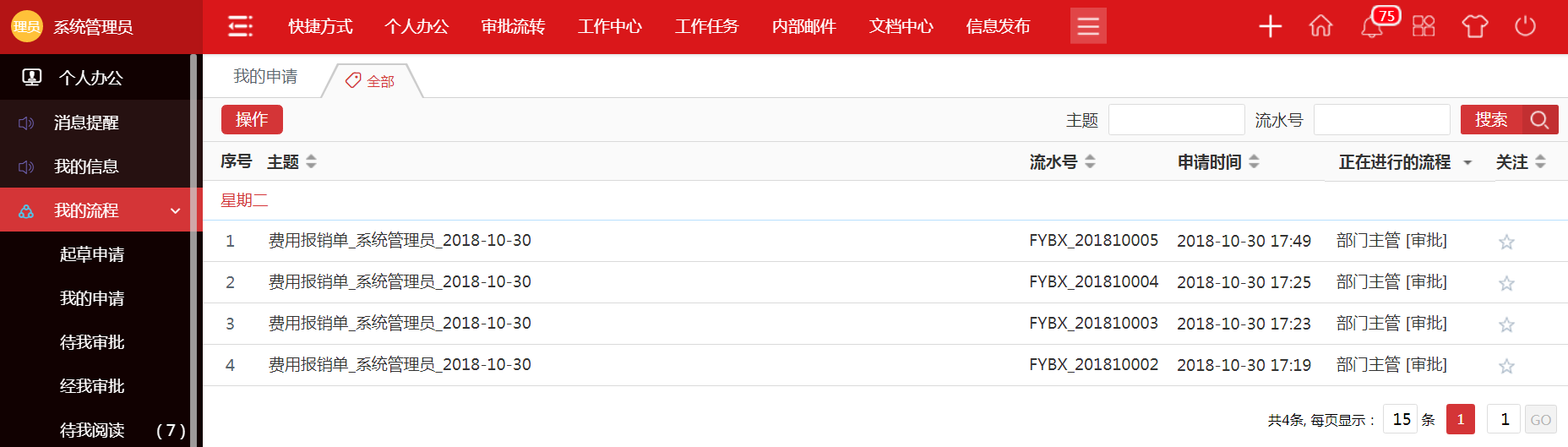The width and height of the screenshot is (1568, 447).
Task: Click the plus icon in header
Action: (x=1270, y=27)
